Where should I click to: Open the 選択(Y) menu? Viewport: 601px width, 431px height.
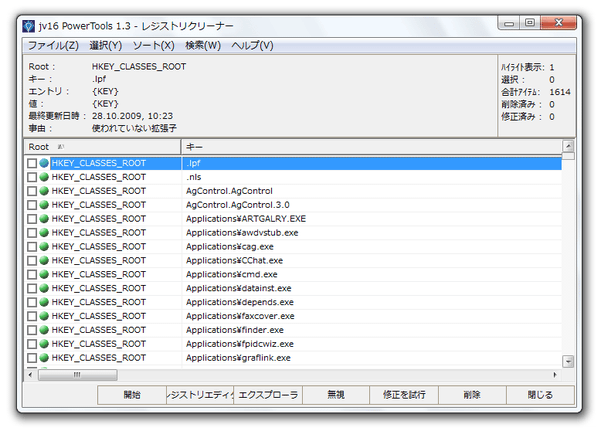pos(105,46)
